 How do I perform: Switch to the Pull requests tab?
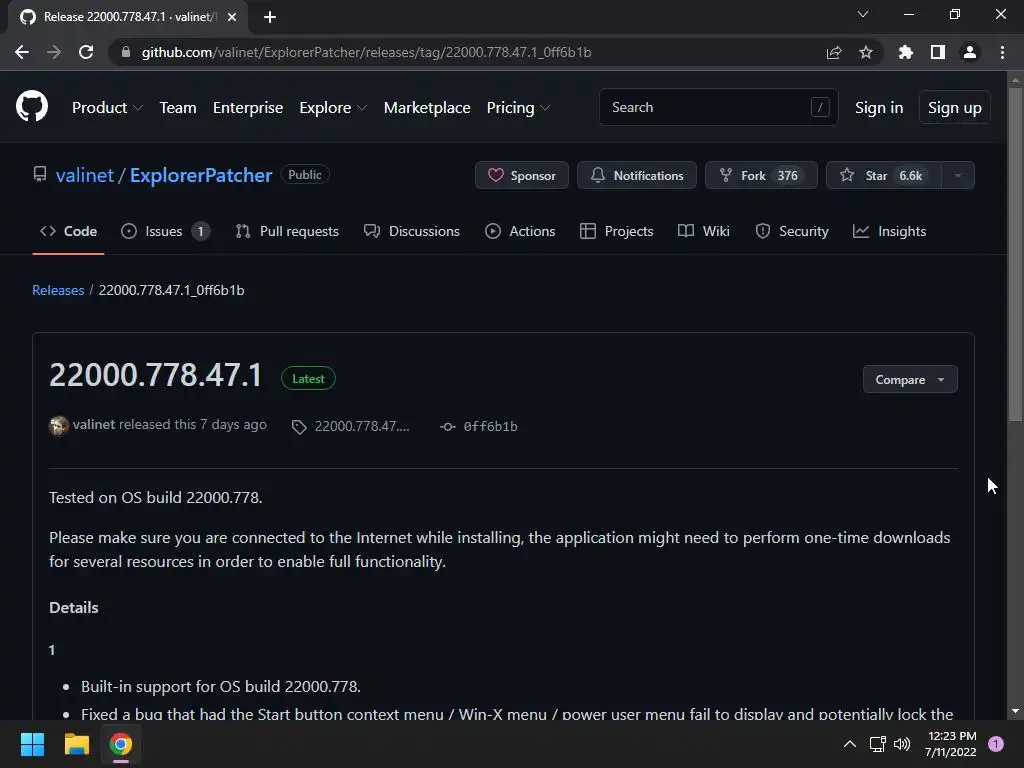(287, 231)
